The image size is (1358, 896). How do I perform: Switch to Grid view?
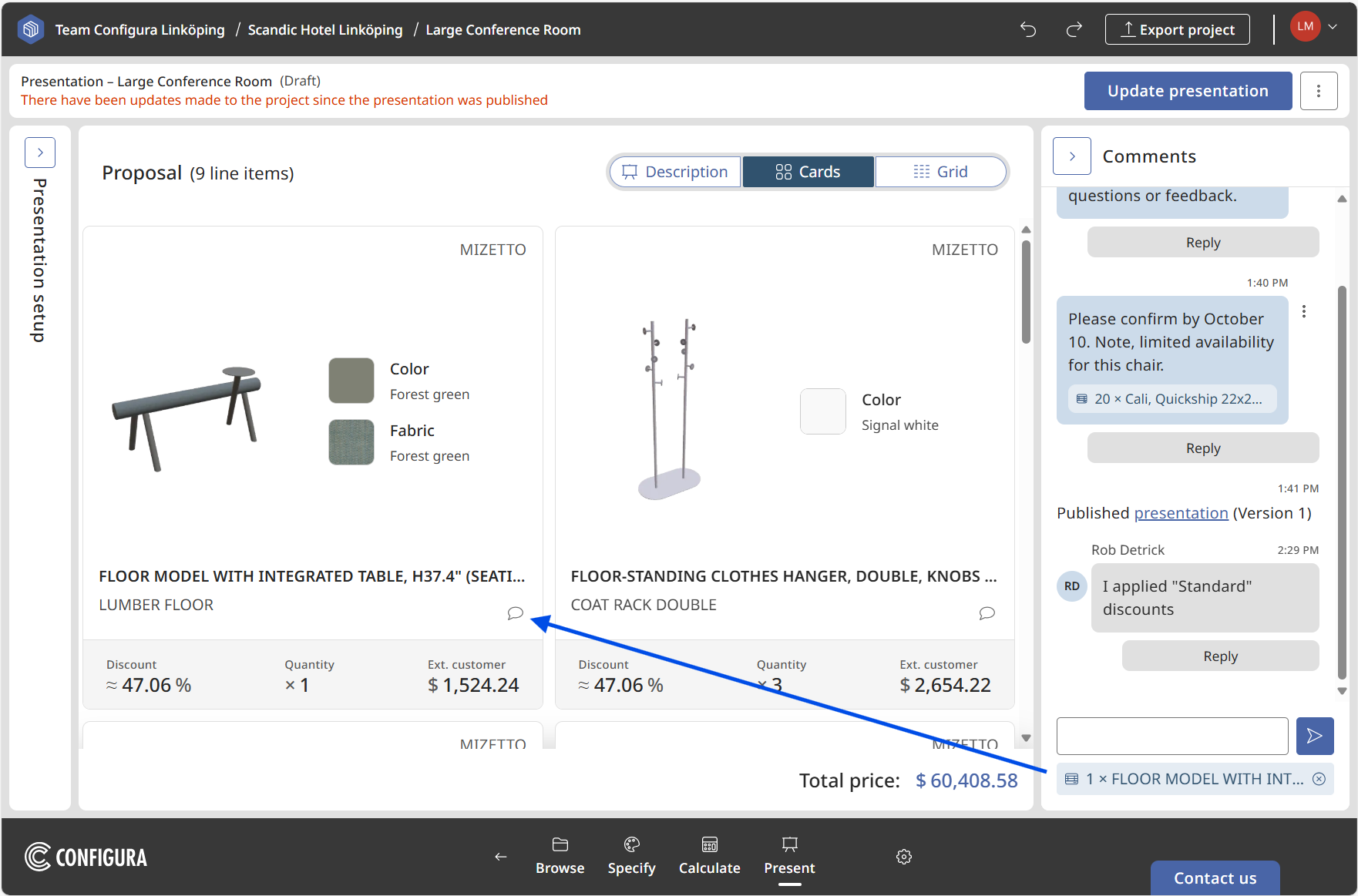click(941, 172)
